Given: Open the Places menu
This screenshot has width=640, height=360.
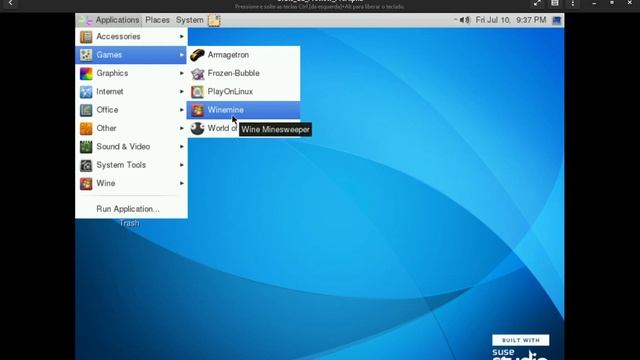Looking at the screenshot, I should pyautogui.click(x=157, y=20).
